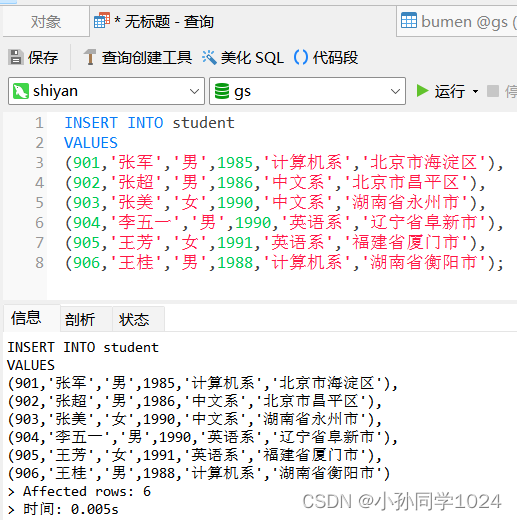517x520 pixels.
Task: Expand the shiyan connection dropdown
Action: 194,91
